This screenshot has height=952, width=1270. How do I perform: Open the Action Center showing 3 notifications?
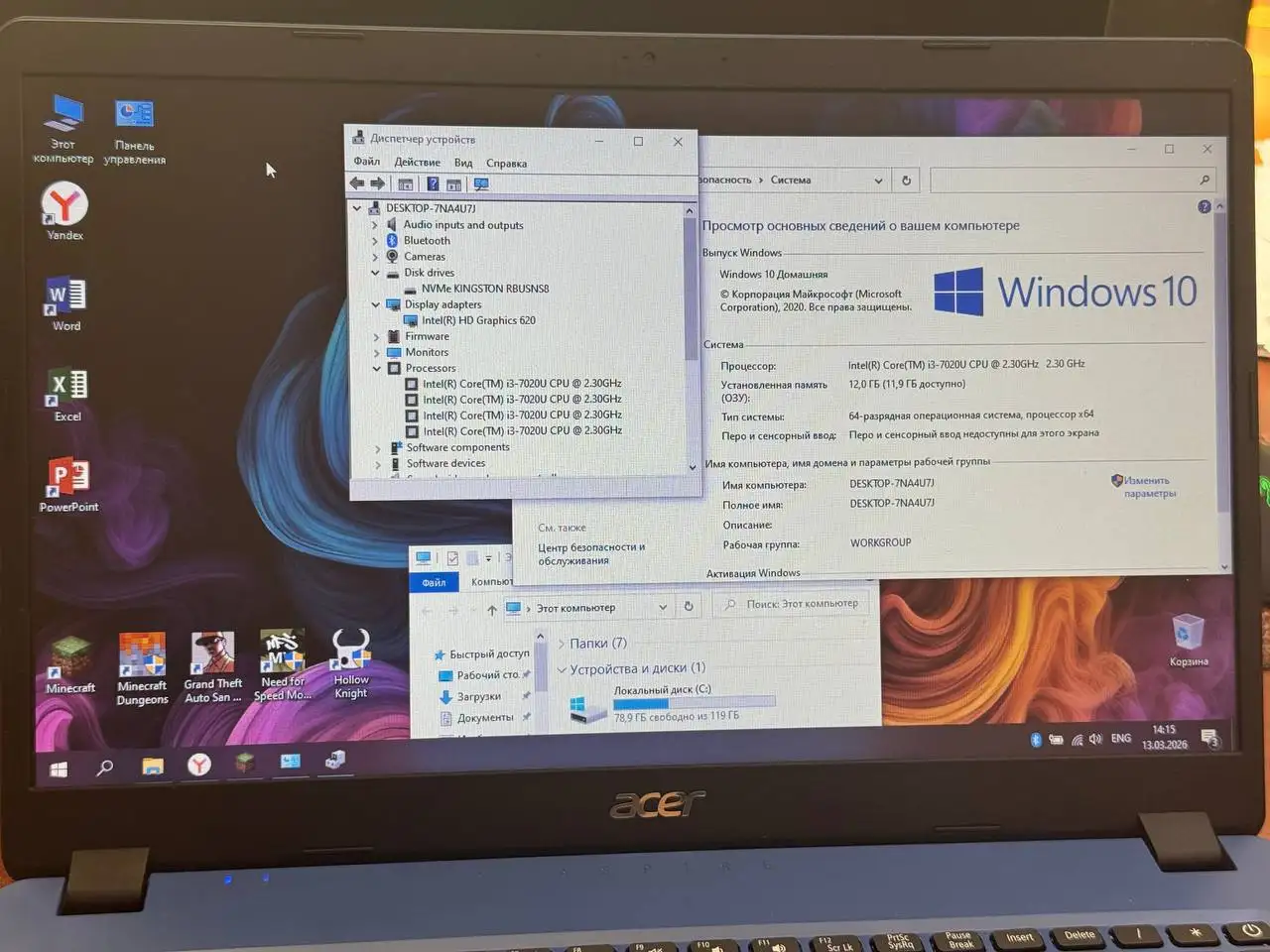(x=1208, y=739)
